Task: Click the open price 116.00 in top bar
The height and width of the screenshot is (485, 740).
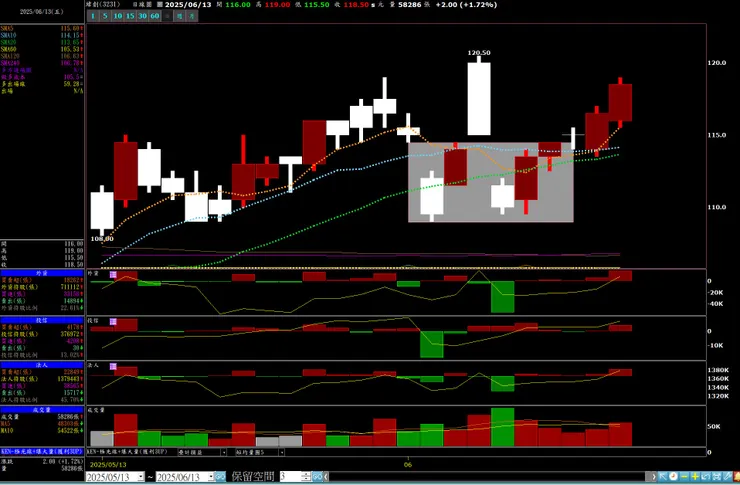Action: [238, 5]
